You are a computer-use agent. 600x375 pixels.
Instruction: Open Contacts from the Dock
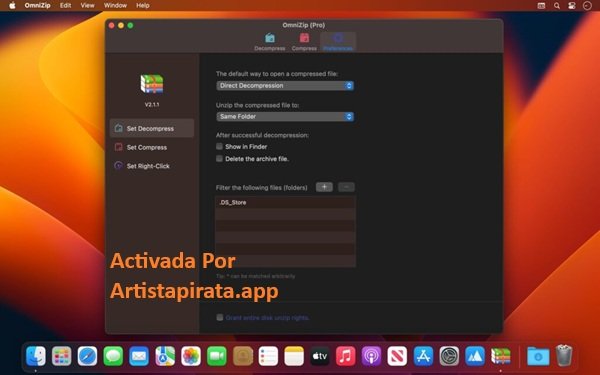click(243, 356)
